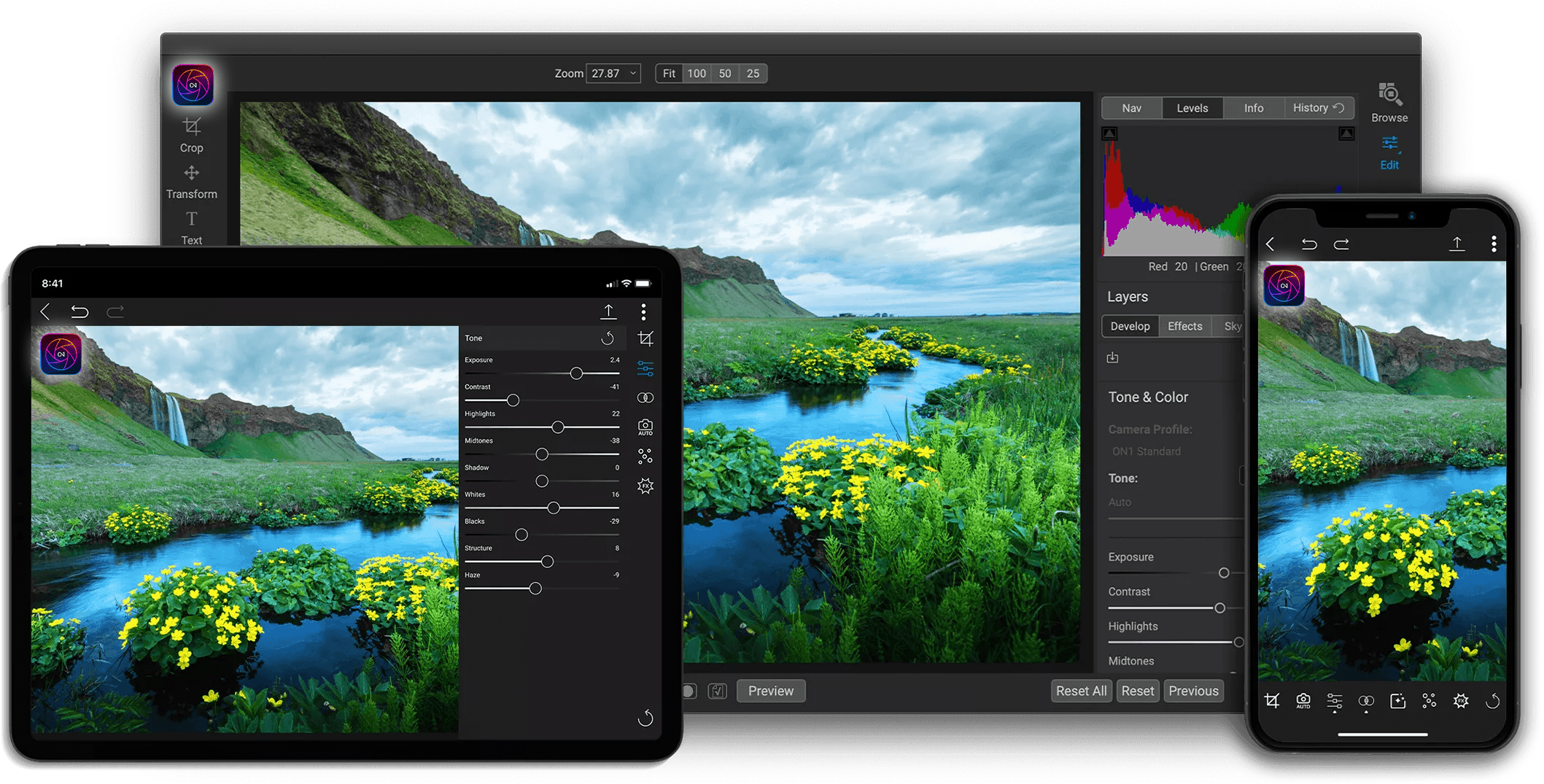Tap the undo arrow on the phone
The width and height of the screenshot is (1544, 784).
(x=1308, y=244)
